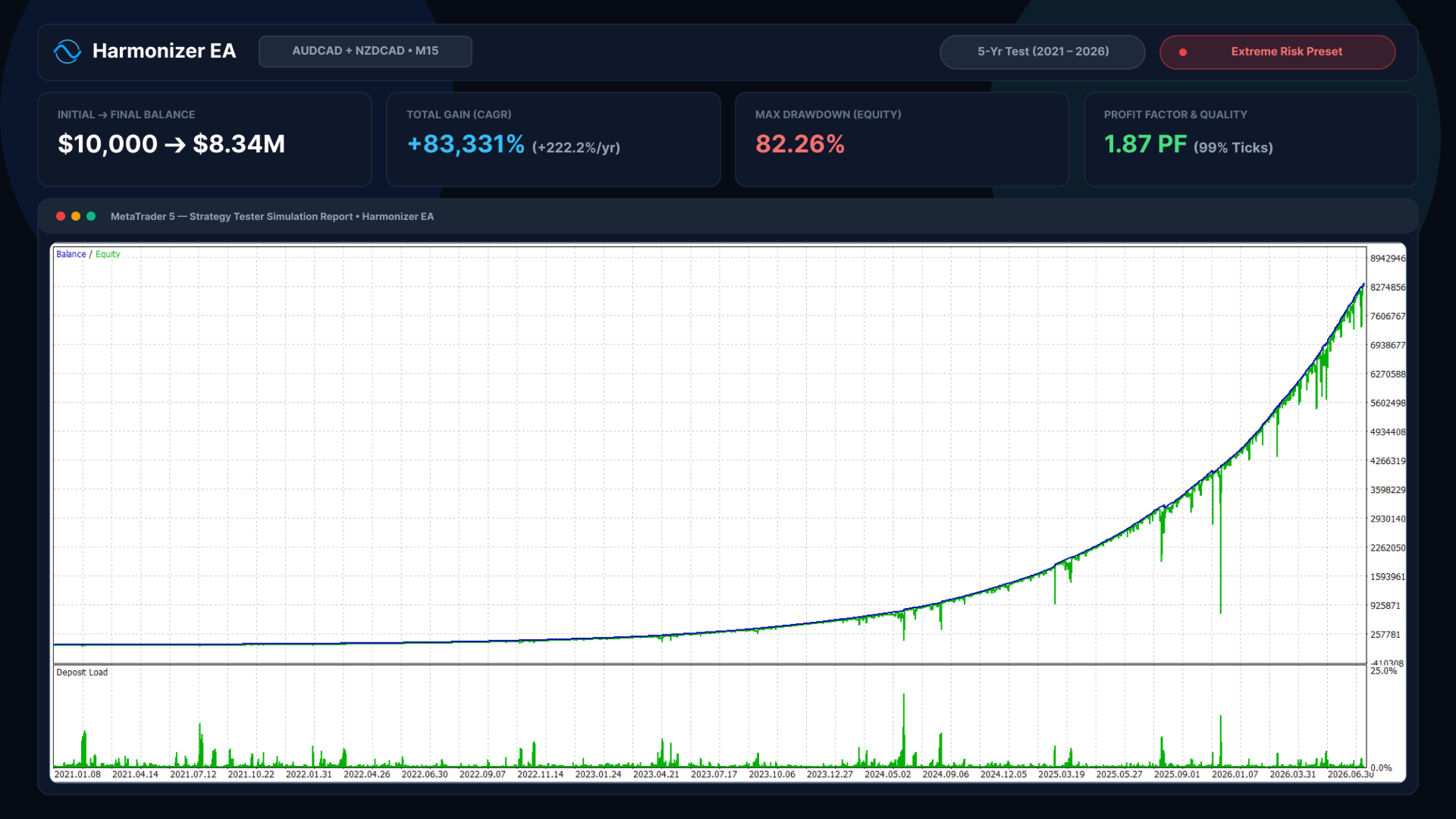Click the red dot in Extreme Risk Preset

[1183, 52]
